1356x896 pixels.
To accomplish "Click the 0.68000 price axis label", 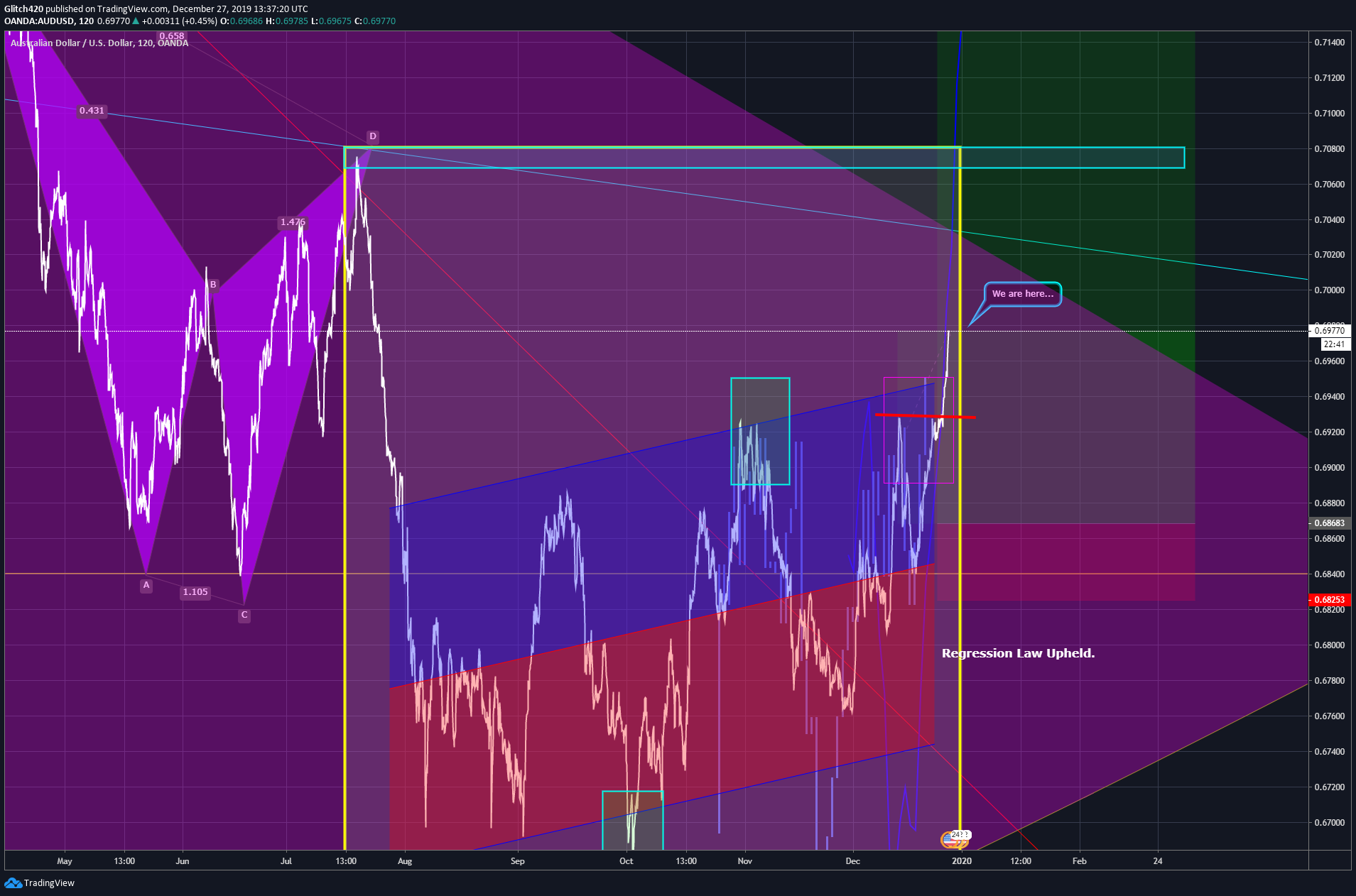I will tap(1329, 645).
